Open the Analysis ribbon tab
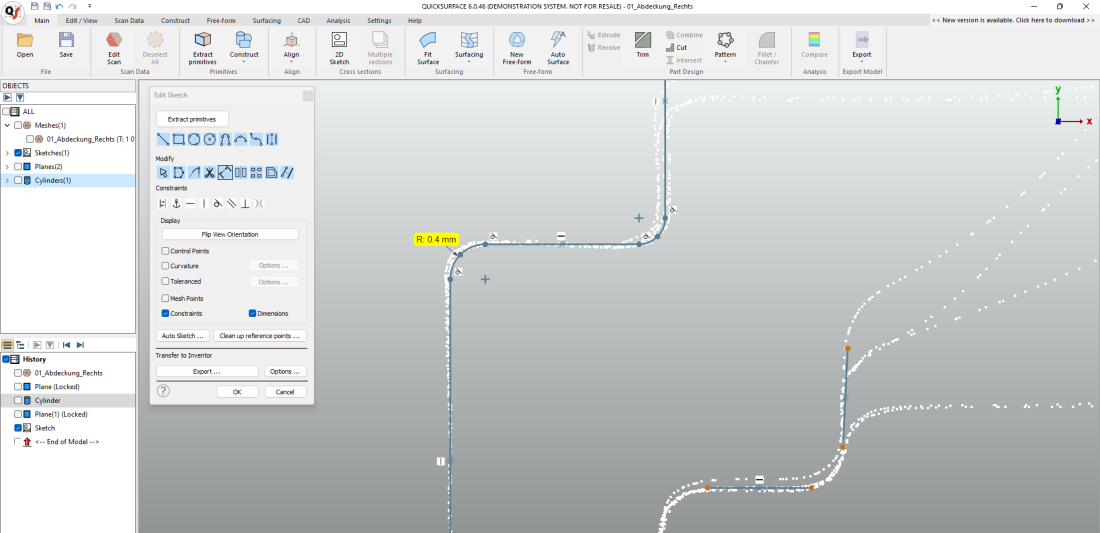 pos(338,20)
